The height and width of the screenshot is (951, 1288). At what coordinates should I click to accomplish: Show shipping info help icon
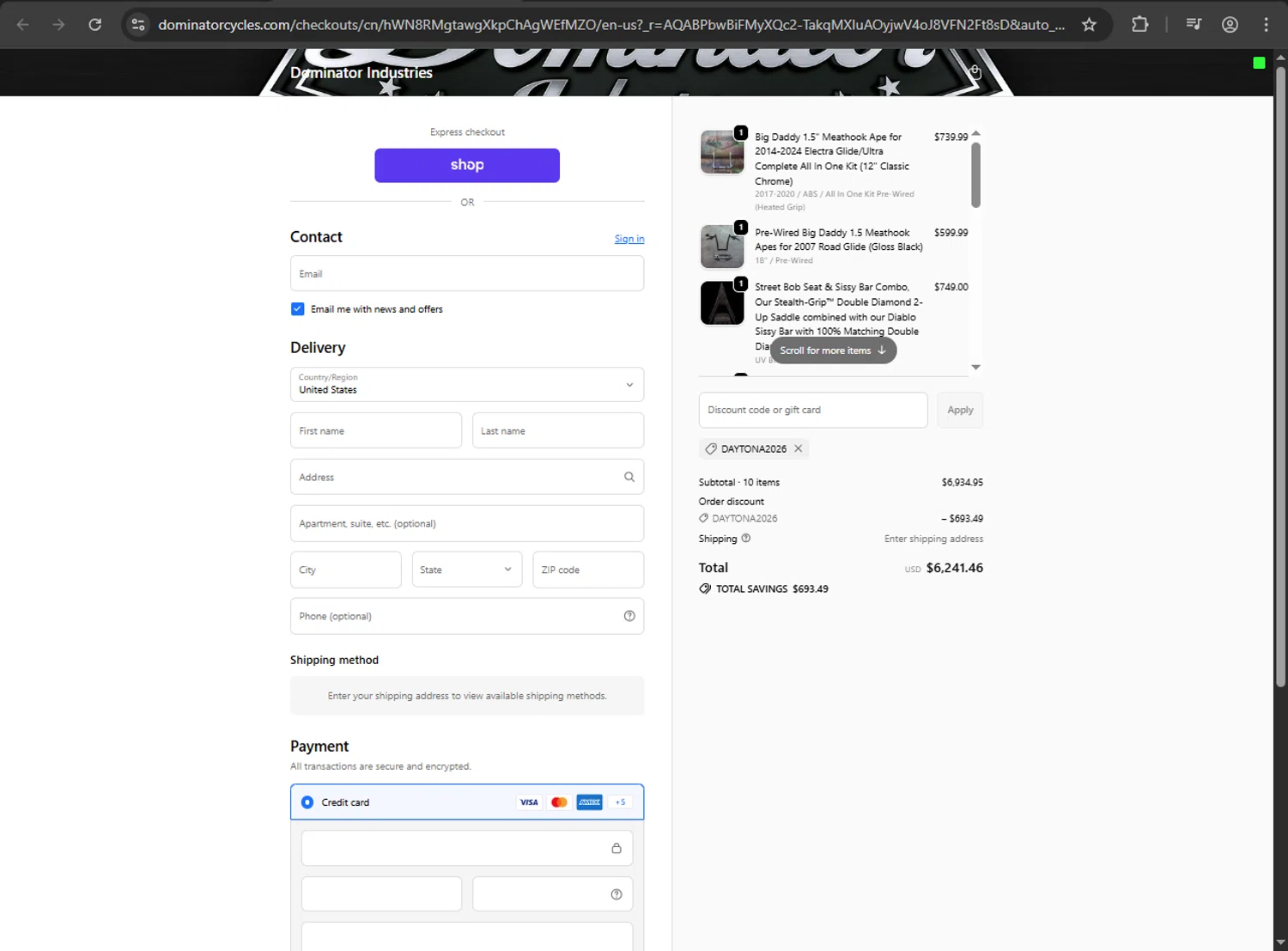pos(745,539)
